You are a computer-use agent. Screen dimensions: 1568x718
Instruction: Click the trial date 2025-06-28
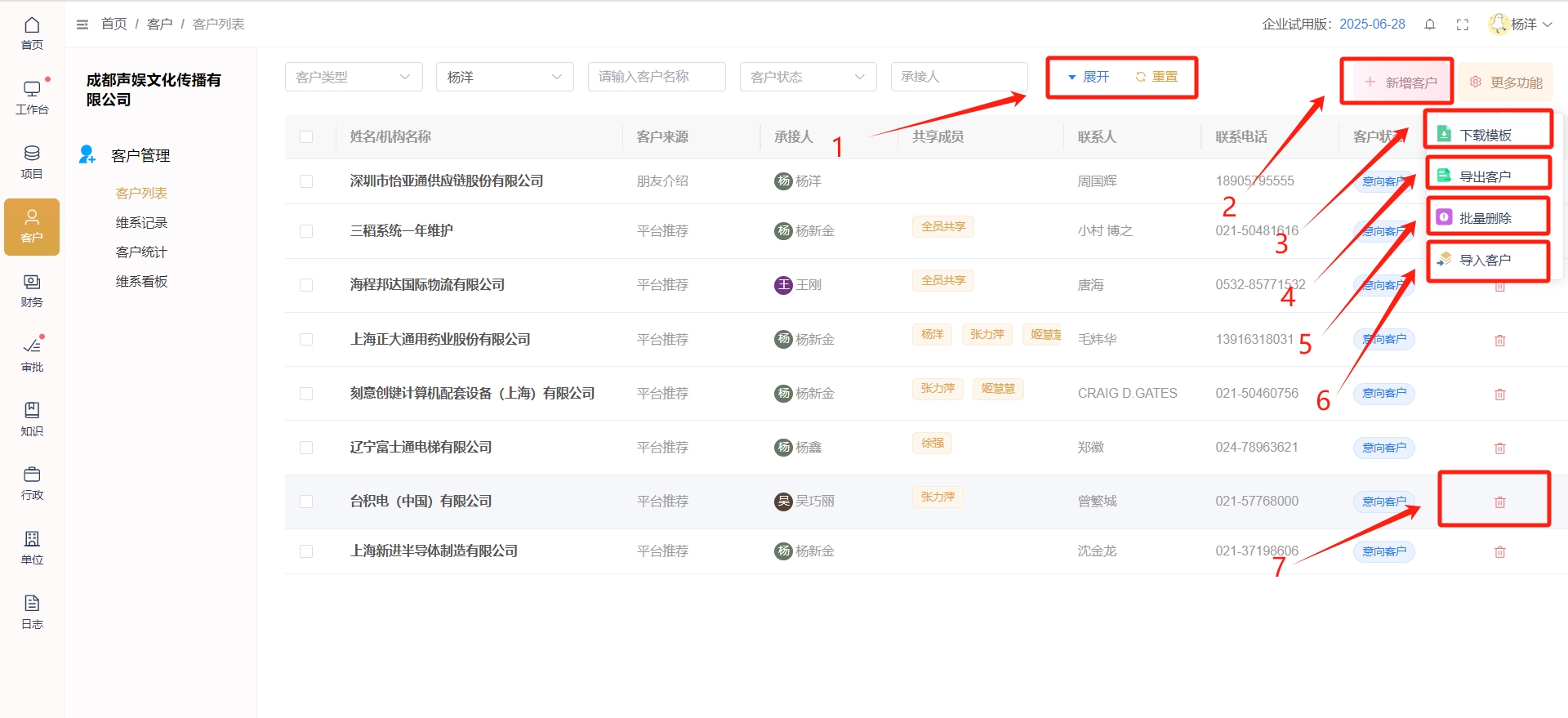click(1372, 25)
